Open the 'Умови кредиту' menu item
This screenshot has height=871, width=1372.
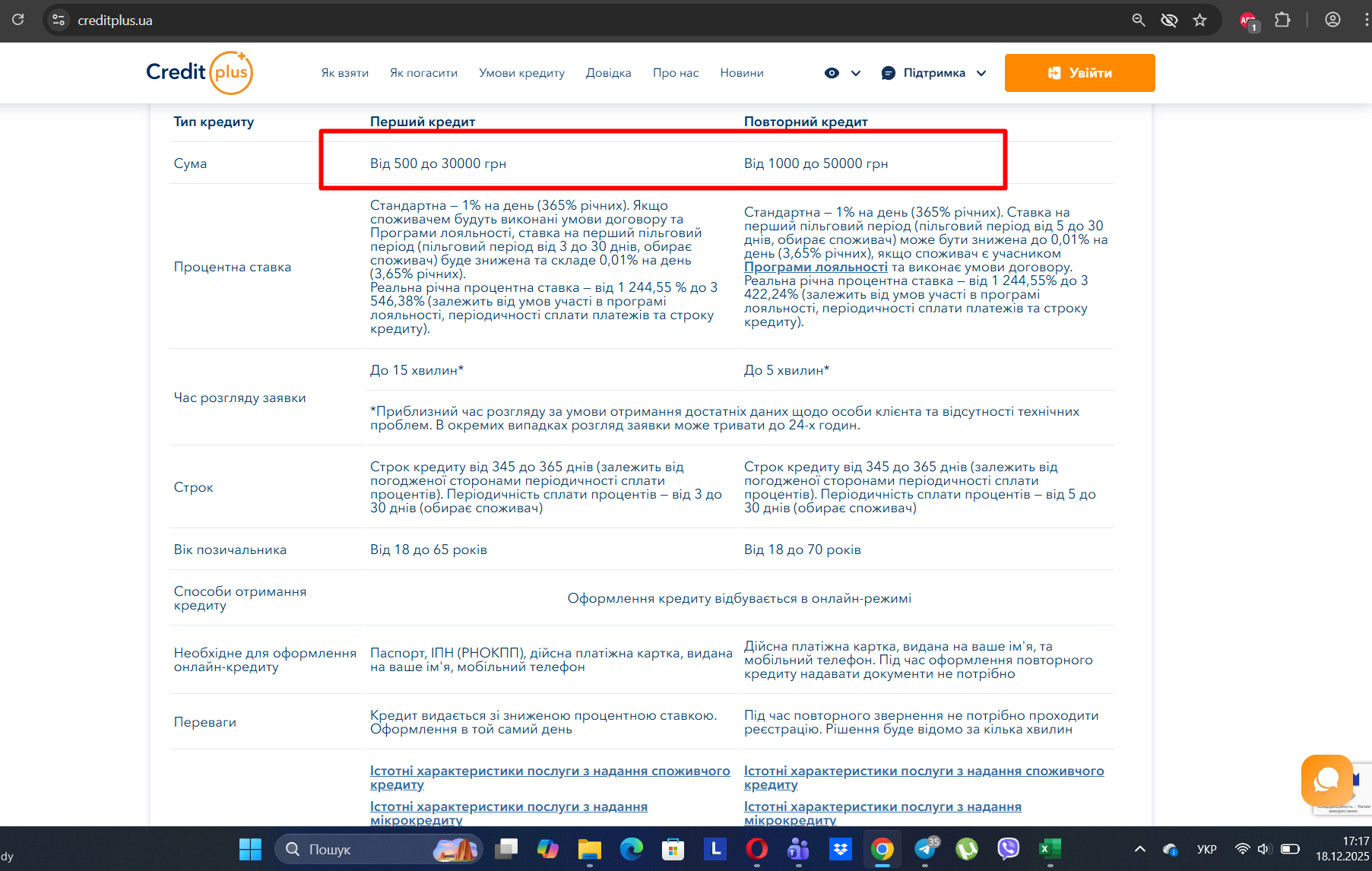pos(521,73)
